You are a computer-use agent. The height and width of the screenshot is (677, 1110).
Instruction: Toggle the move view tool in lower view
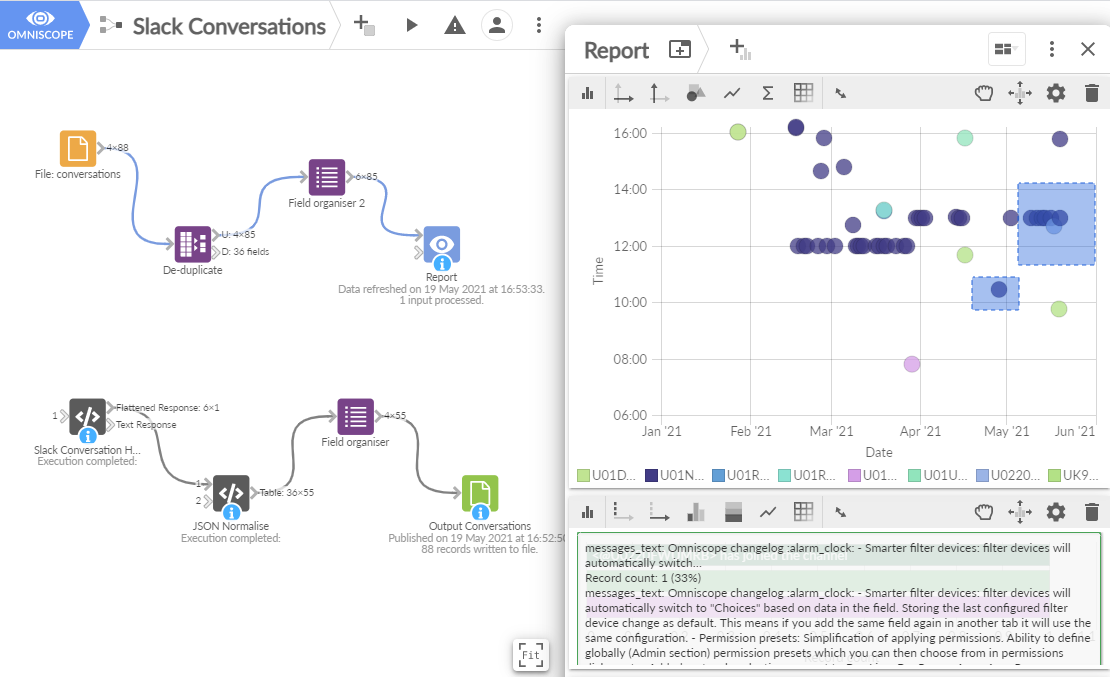click(x=1020, y=512)
